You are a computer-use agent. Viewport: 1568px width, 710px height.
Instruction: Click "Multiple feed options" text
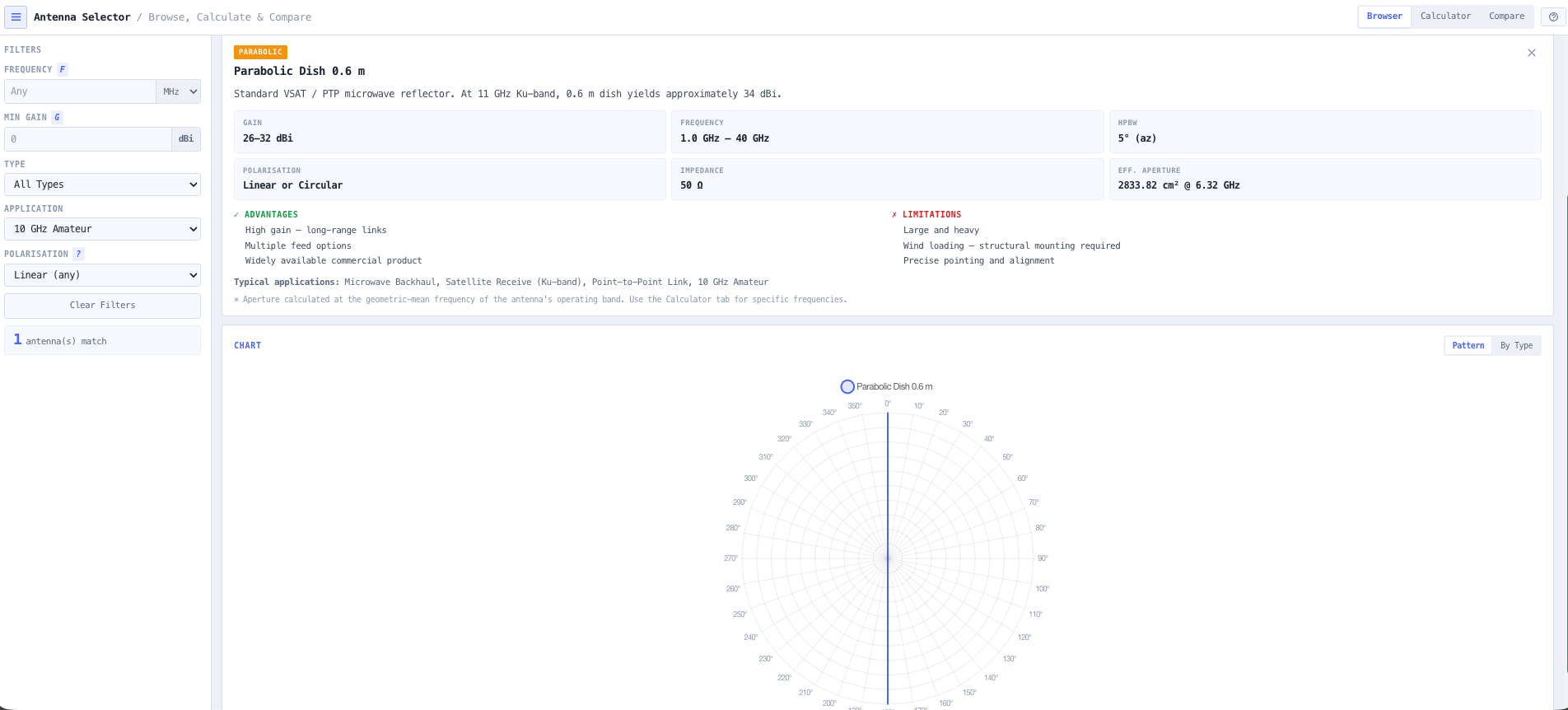coord(298,245)
